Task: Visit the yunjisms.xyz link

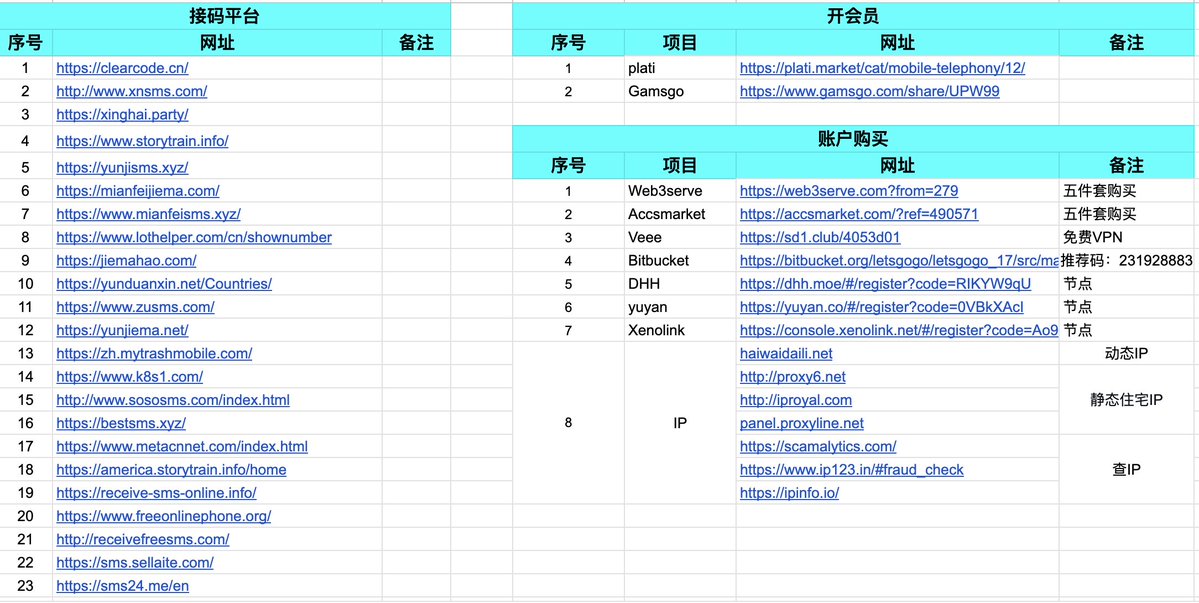Action: click(122, 167)
